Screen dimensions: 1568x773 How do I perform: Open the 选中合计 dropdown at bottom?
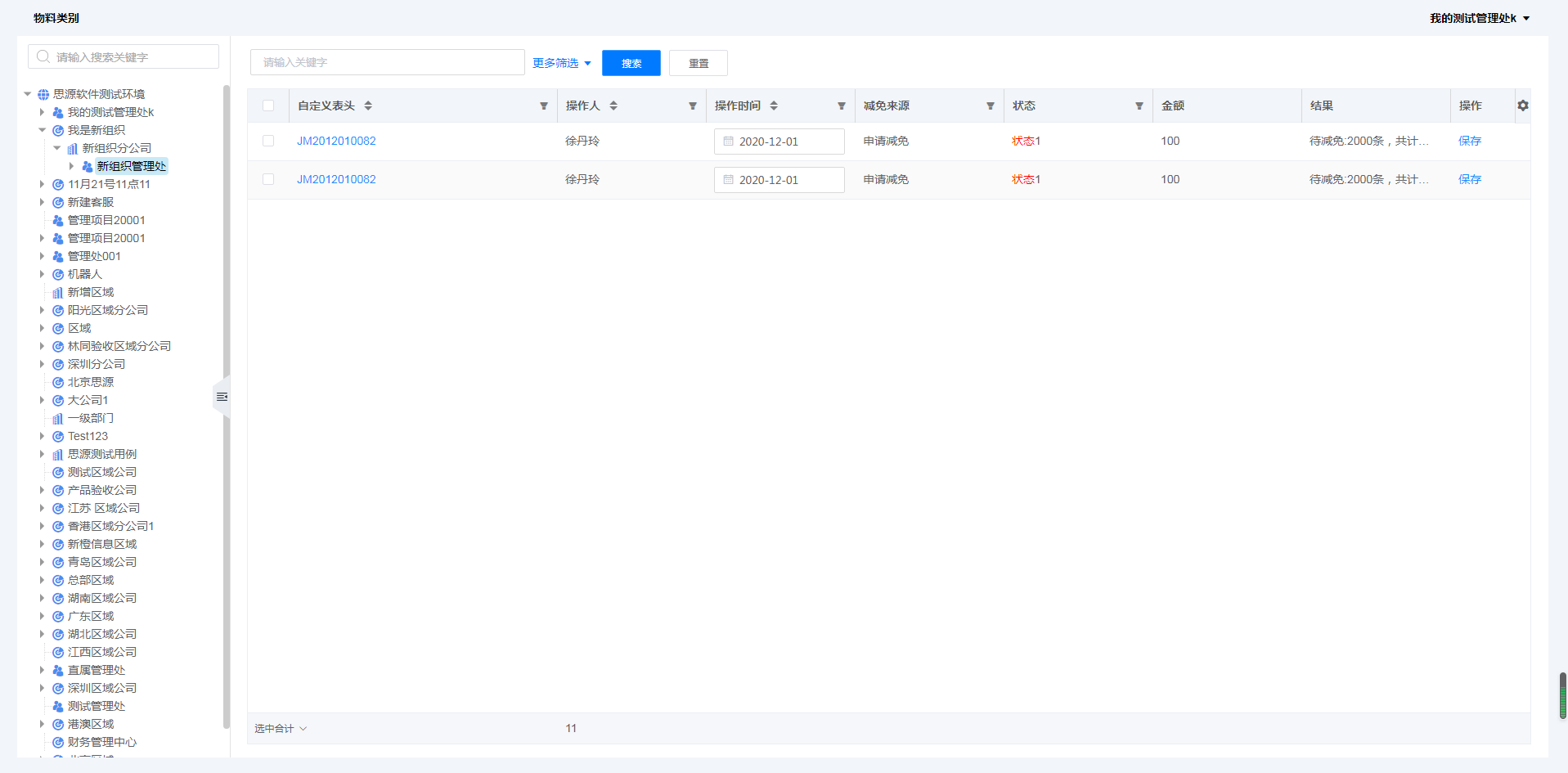(279, 728)
